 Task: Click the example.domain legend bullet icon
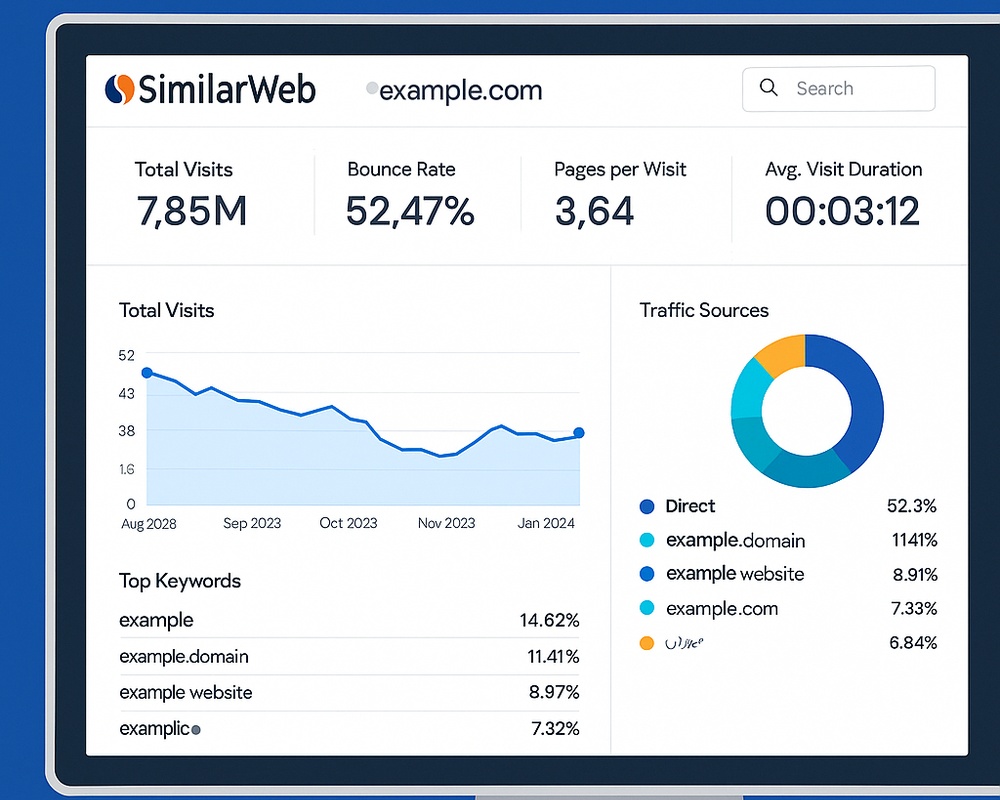click(x=646, y=540)
